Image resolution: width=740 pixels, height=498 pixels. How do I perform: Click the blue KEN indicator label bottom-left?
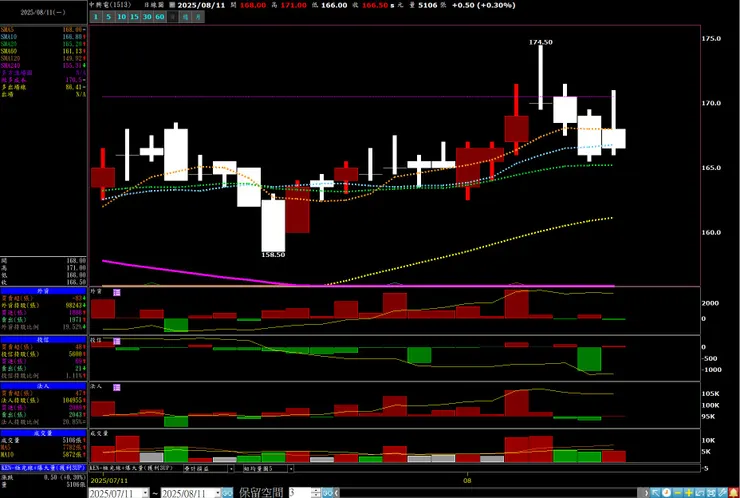point(43,468)
